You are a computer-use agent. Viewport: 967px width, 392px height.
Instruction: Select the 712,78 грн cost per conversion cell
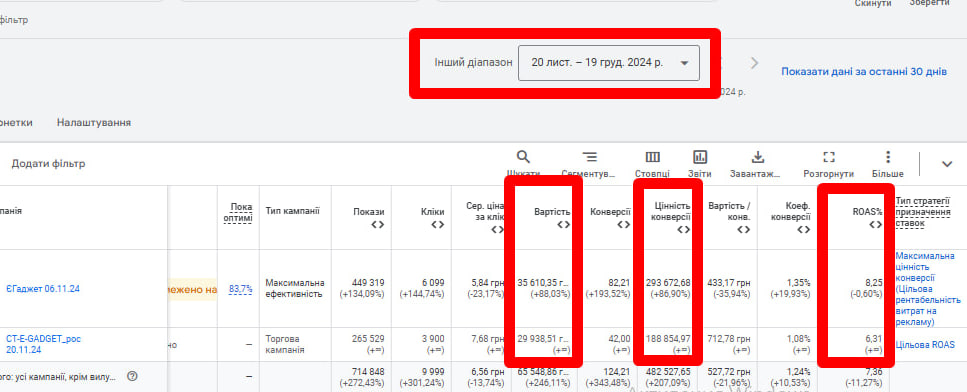[x=728, y=339]
